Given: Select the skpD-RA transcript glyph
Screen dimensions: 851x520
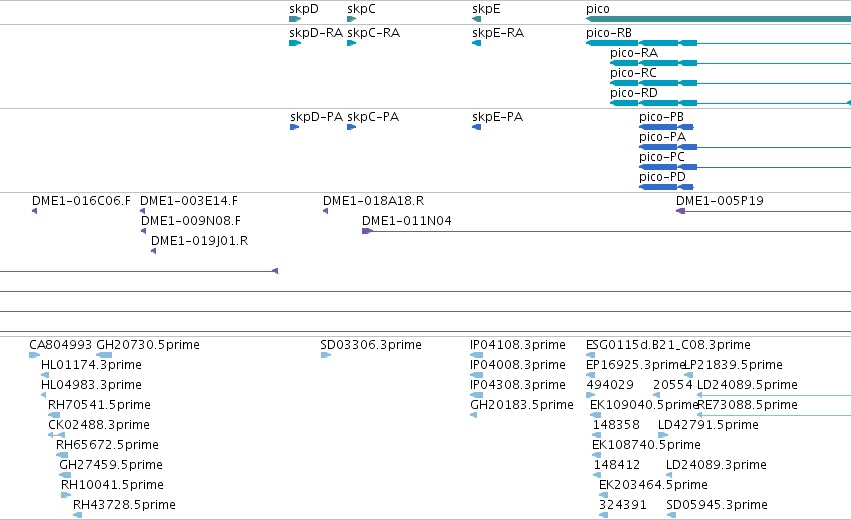Looking at the screenshot, I should (x=295, y=43).
